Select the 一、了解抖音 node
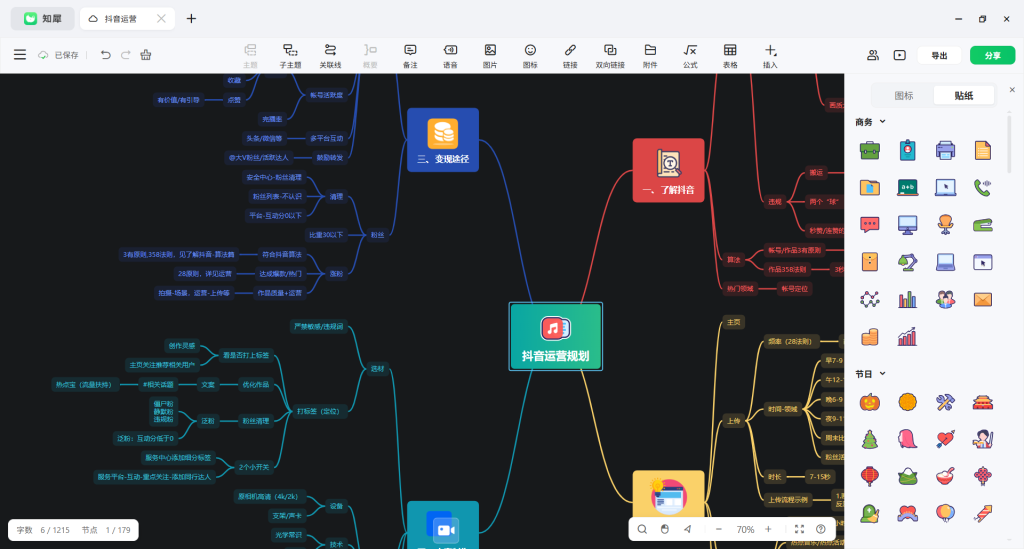Viewport: 1024px width, 549px height. [x=669, y=170]
